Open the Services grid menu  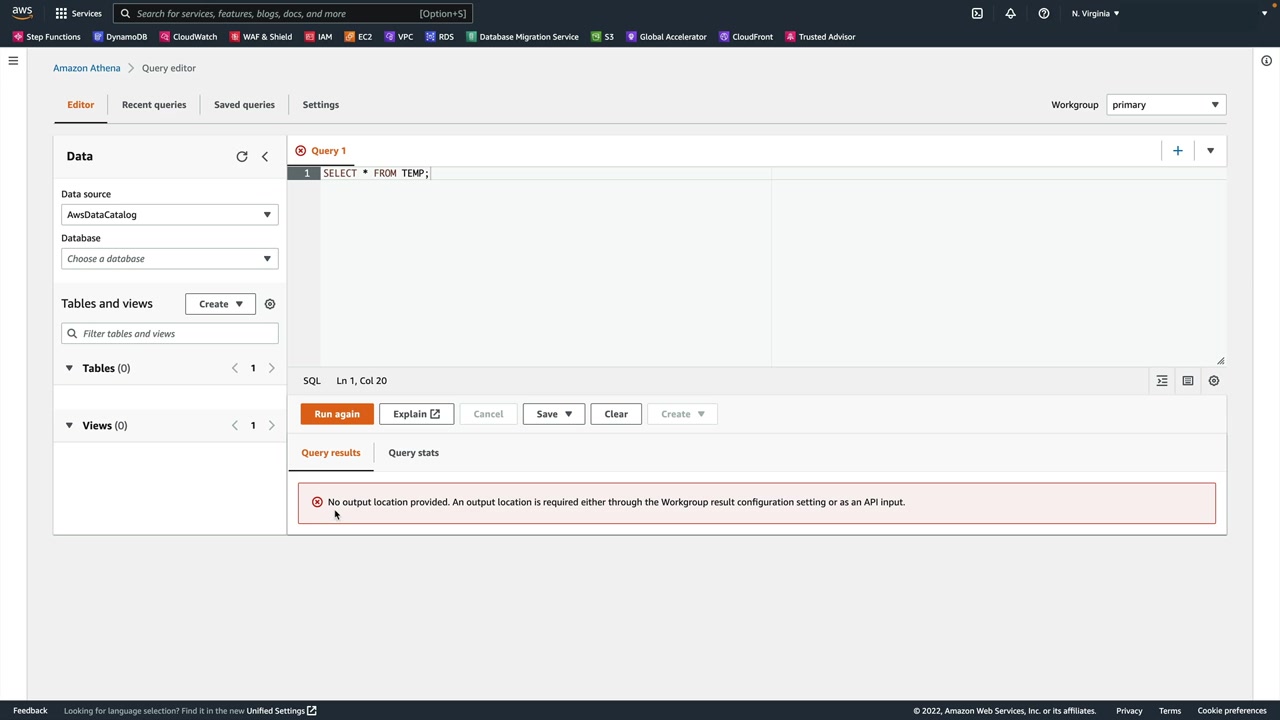click(x=78, y=13)
